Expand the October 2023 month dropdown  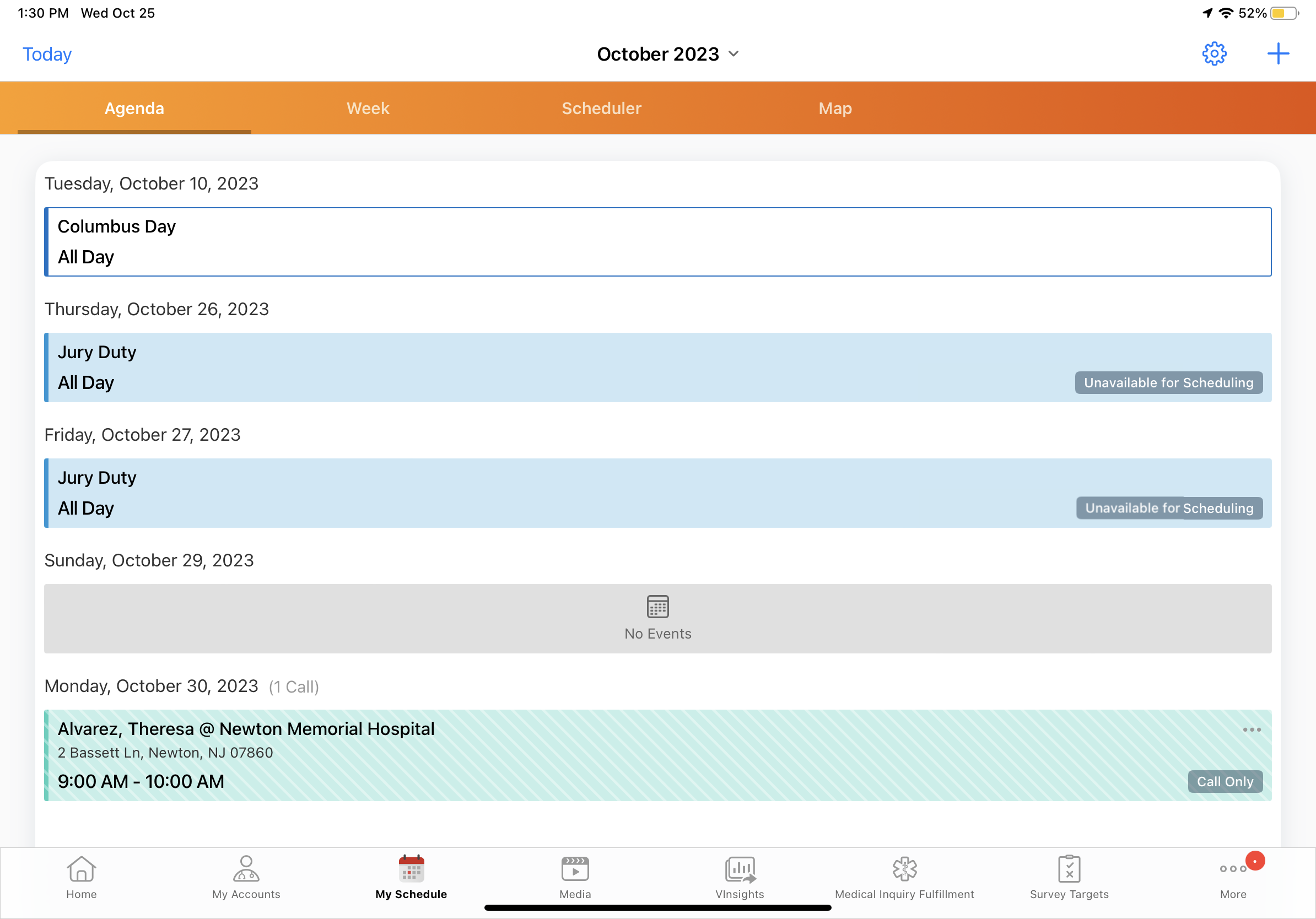click(x=668, y=54)
